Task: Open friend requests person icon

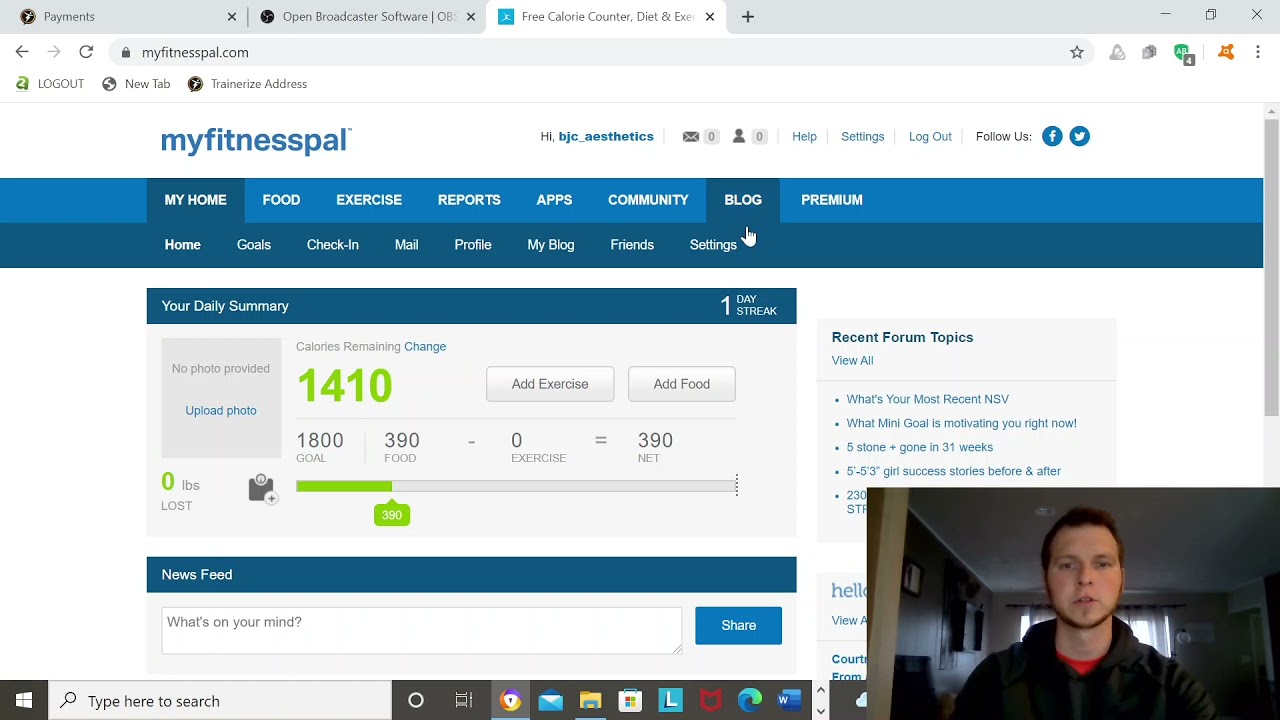Action: (x=739, y=136)
